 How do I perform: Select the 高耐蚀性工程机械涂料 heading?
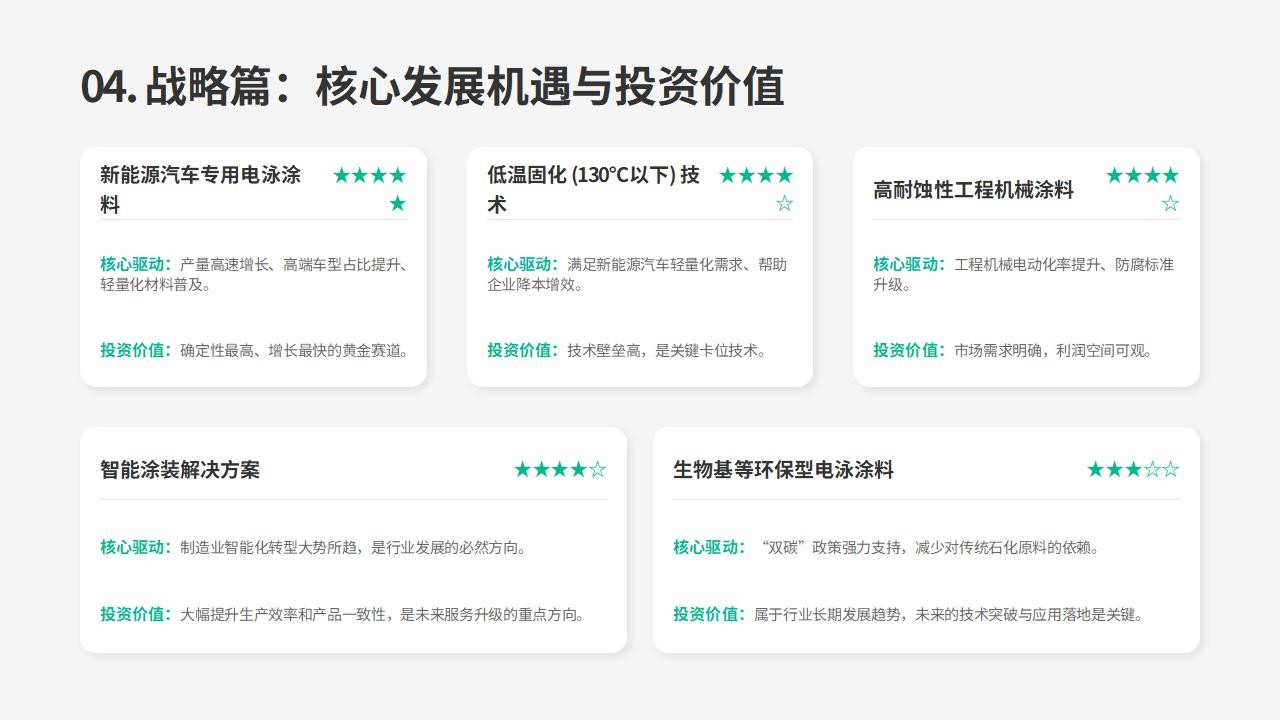(973, 190)
